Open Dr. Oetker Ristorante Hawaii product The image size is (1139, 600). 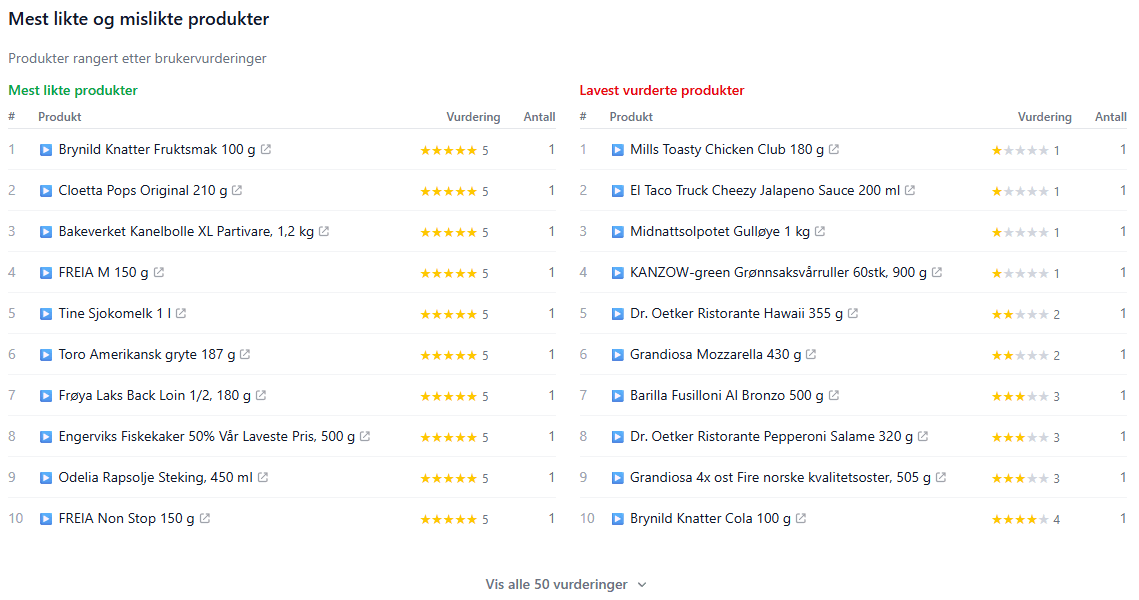click(x=736, y=314)
